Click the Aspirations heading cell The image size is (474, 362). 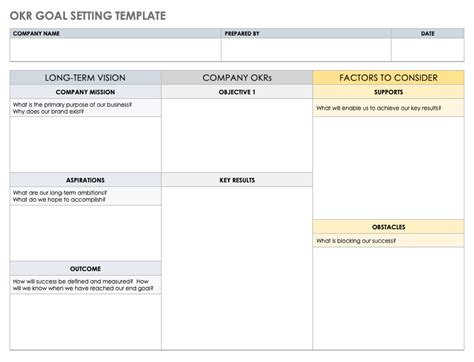pos(85,180)
